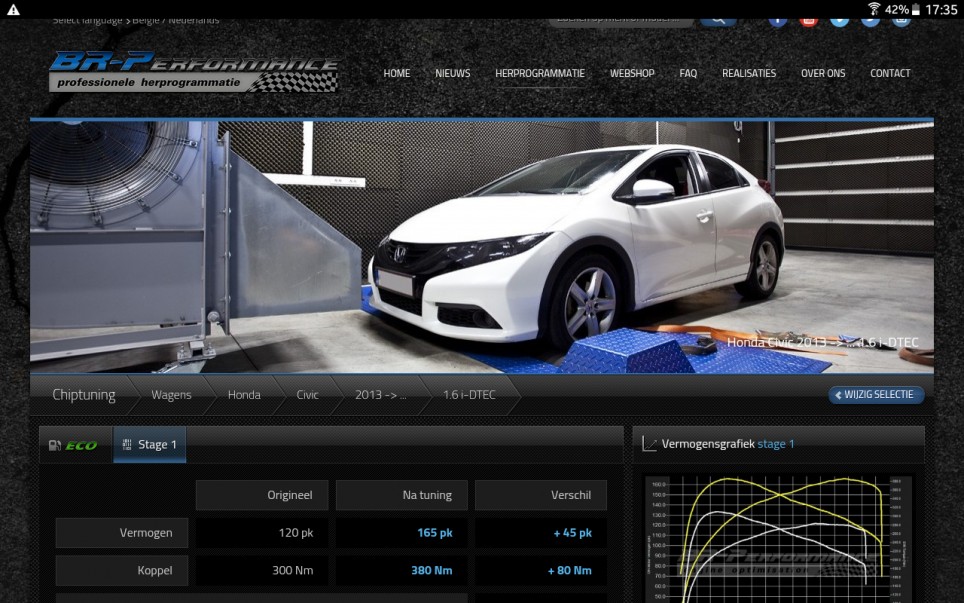Click the '1.6 i-DTEC' breadcrumb
The image size is (964, 603).
(469, 395)
